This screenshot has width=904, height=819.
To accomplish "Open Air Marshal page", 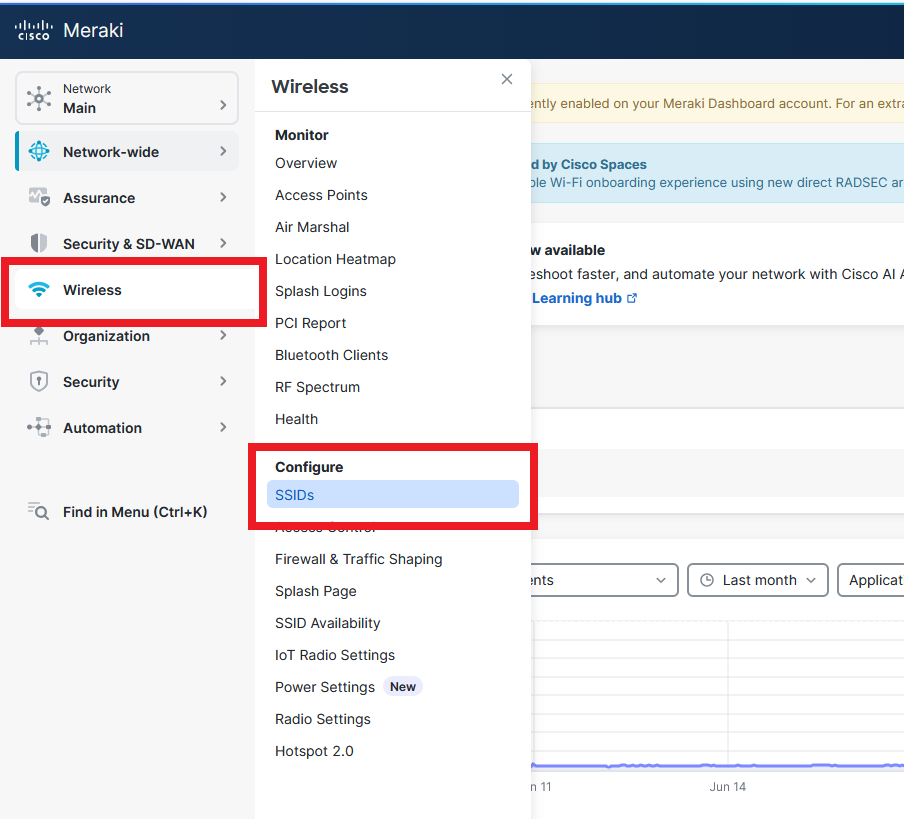I will [x=312, y=227].
